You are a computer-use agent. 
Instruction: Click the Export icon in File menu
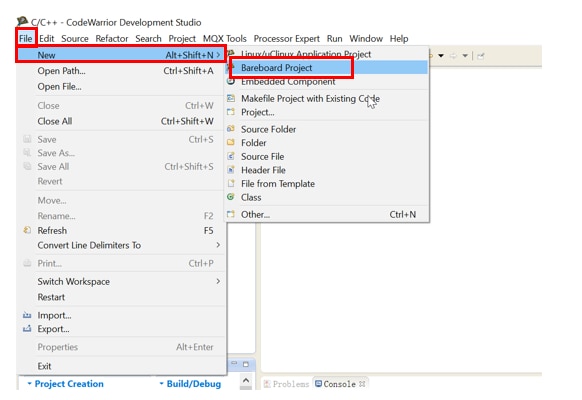(x=27, y=329)
